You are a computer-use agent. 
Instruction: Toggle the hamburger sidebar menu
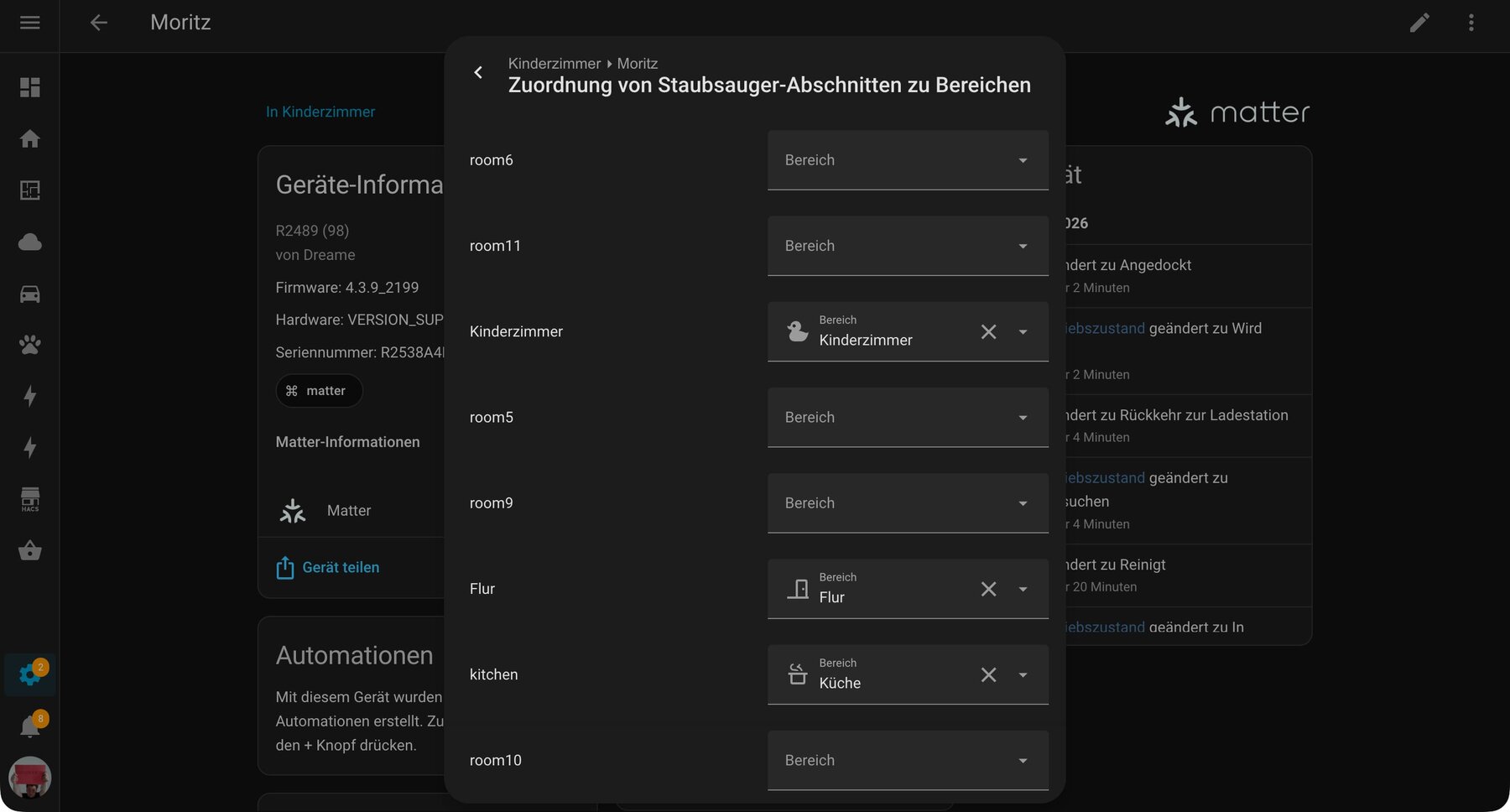tap(30, 23)
